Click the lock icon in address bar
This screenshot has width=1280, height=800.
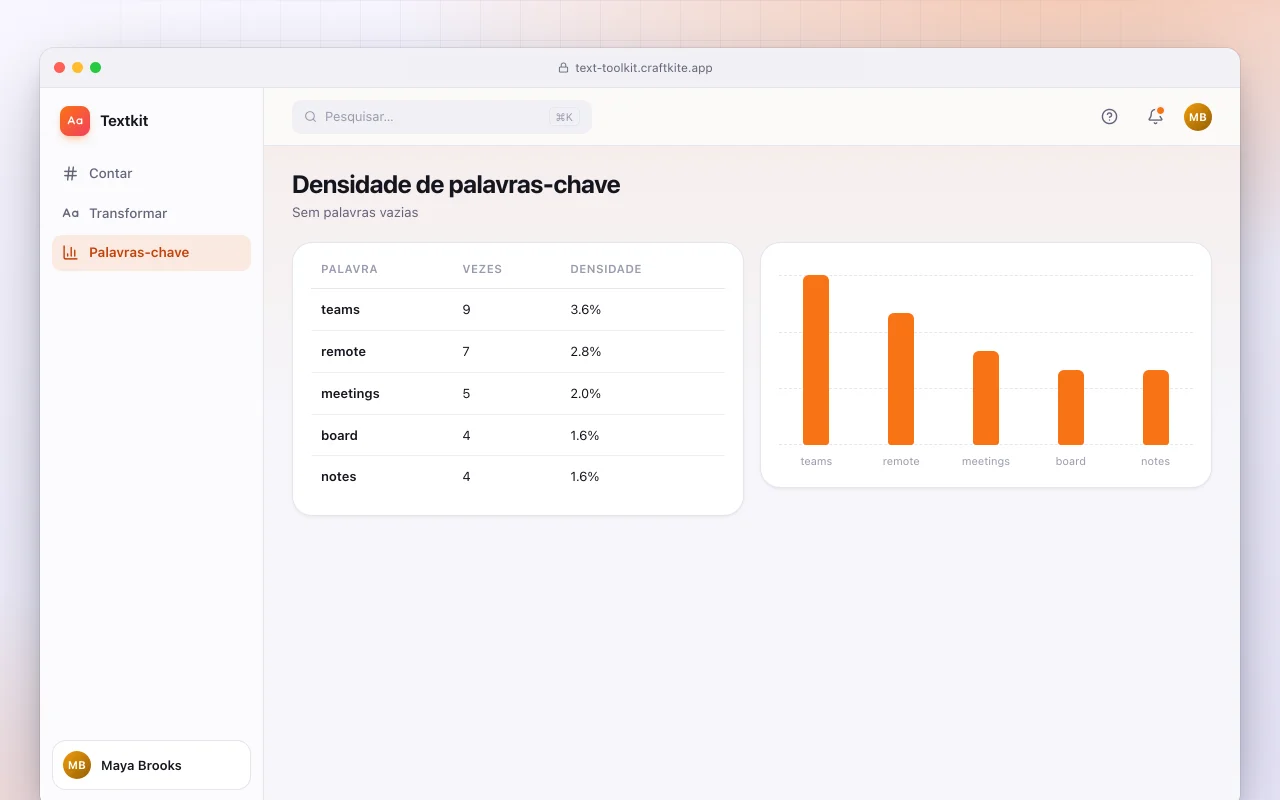pos(563,68)
